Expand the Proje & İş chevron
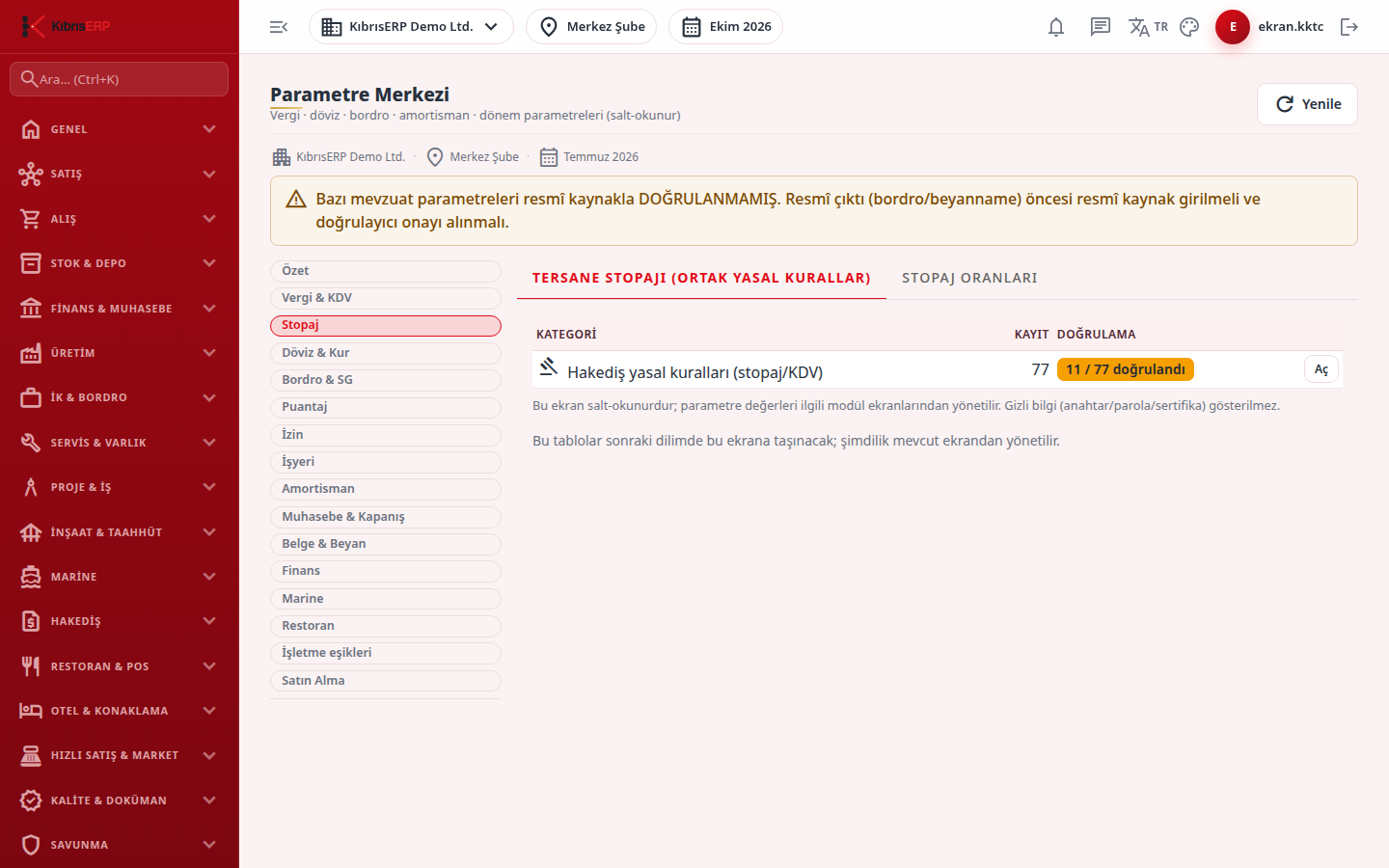The width and height of the screenshot is (1389, 868). click(209, 487)
